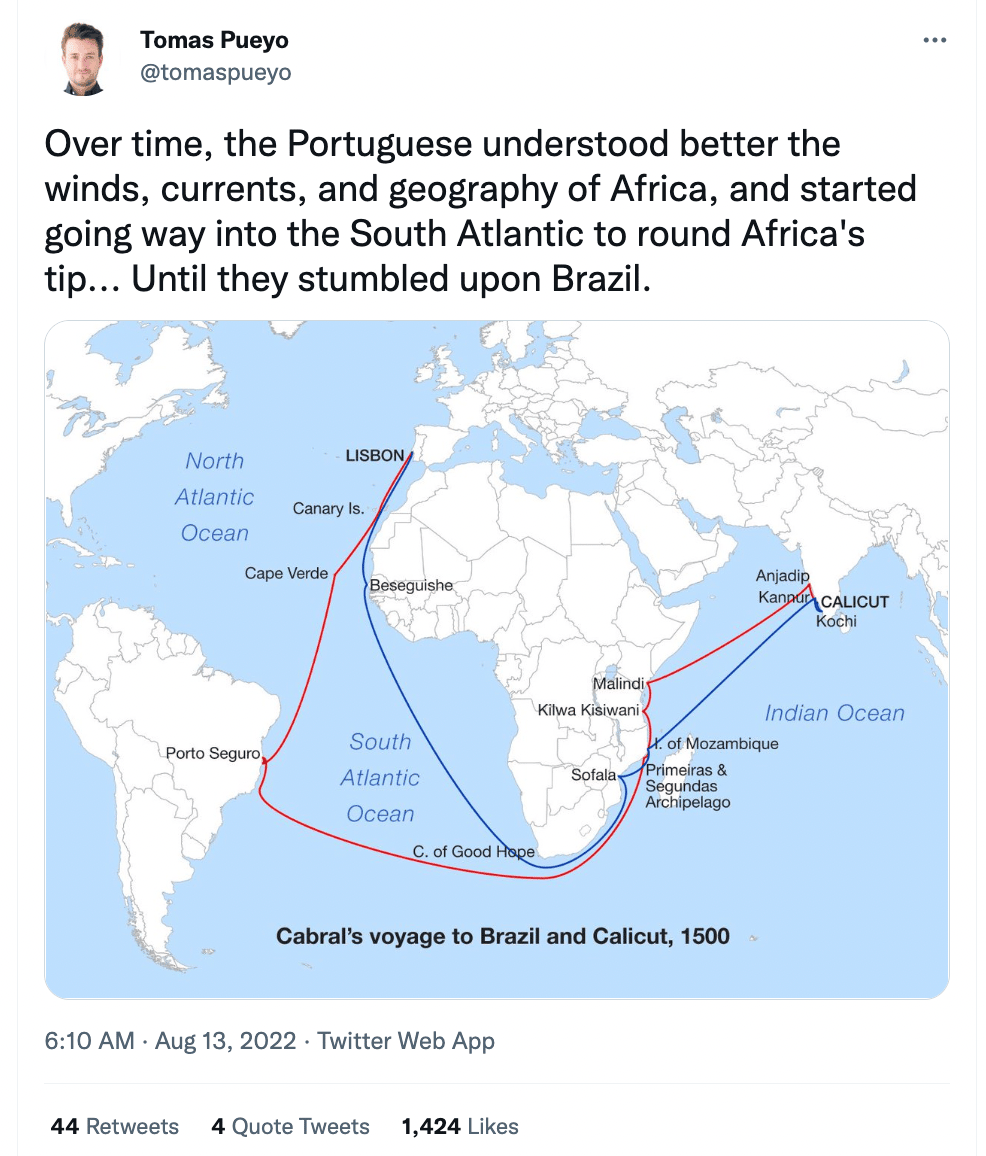
Task: Click the CALICUT label on the map
Action: point(855,602)
